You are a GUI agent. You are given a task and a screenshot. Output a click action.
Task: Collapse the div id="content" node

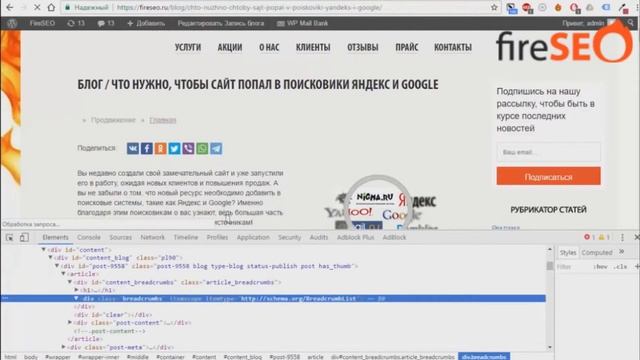(44, 249)
